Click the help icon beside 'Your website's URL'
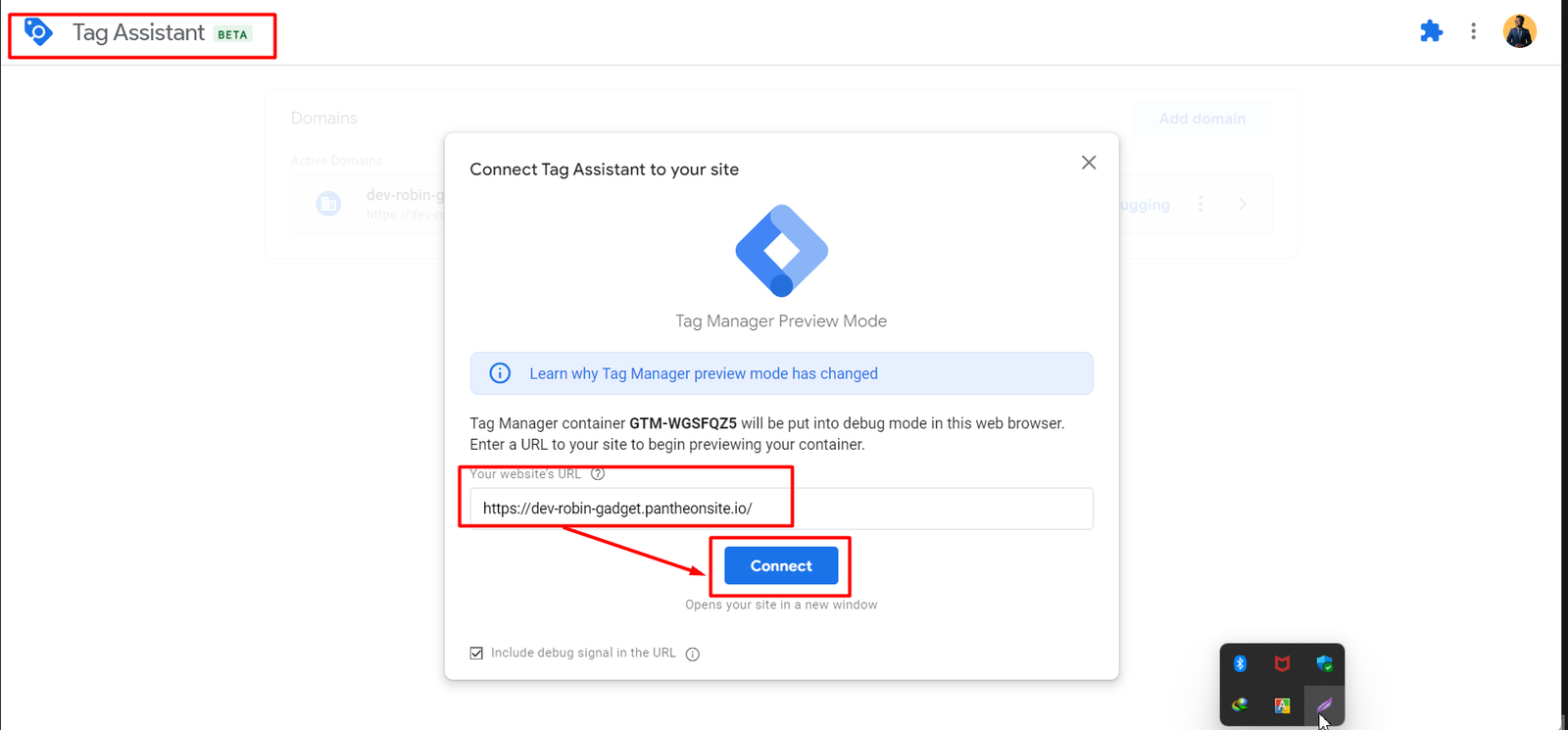Screen dimensions: 1568x730 (x=598, y=474)
